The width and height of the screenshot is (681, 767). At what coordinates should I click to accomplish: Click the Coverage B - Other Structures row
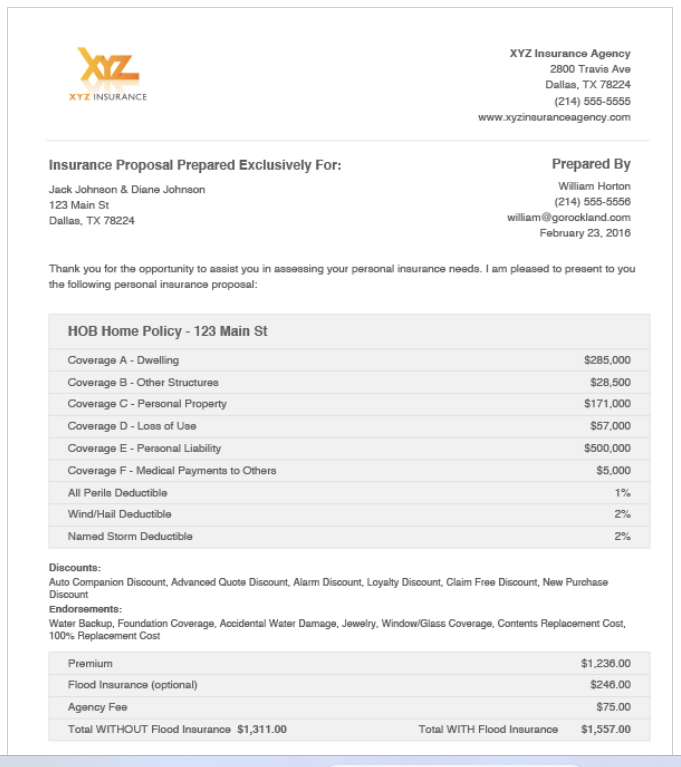click(349, 383)
